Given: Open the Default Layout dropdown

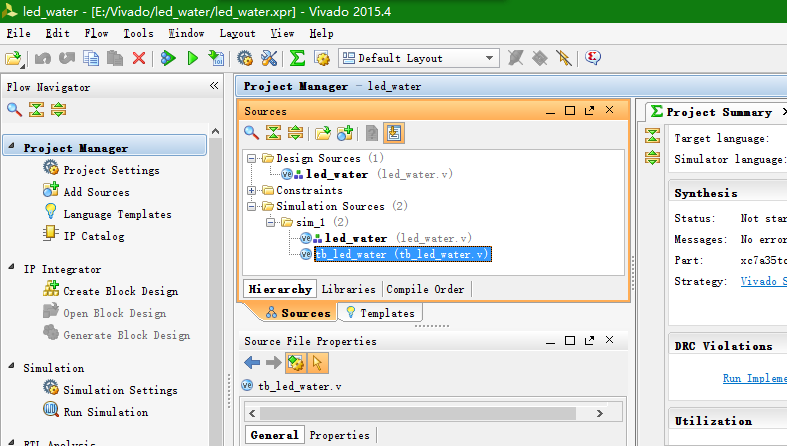Looking at the screenshot, I should pyautogui.click(x=419, y=58).
